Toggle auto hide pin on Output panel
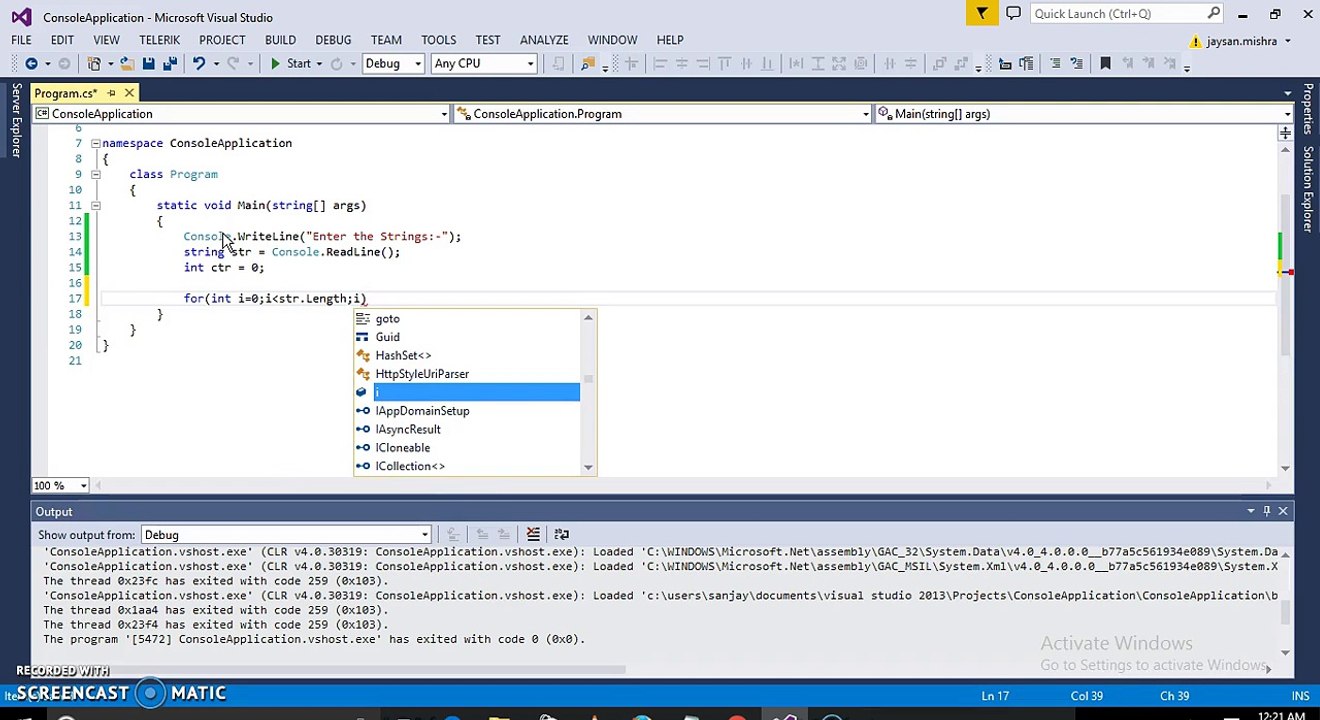The image size is (1320, 720). click(x=1267, y=512)
